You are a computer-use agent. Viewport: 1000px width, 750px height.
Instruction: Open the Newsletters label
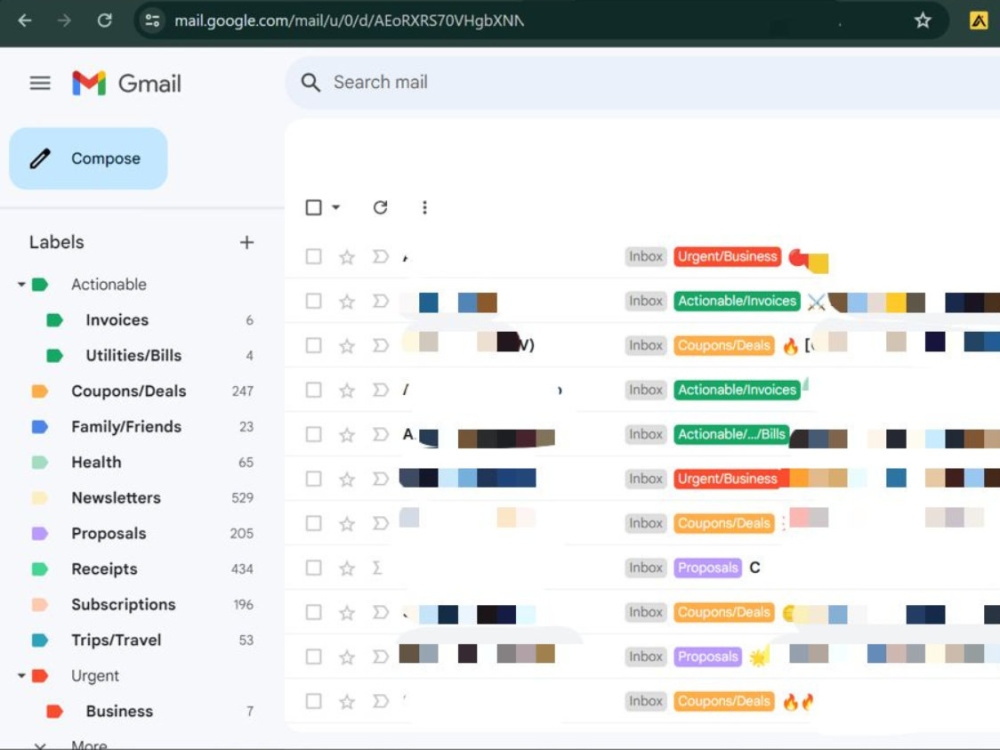[x=115, y=497]
